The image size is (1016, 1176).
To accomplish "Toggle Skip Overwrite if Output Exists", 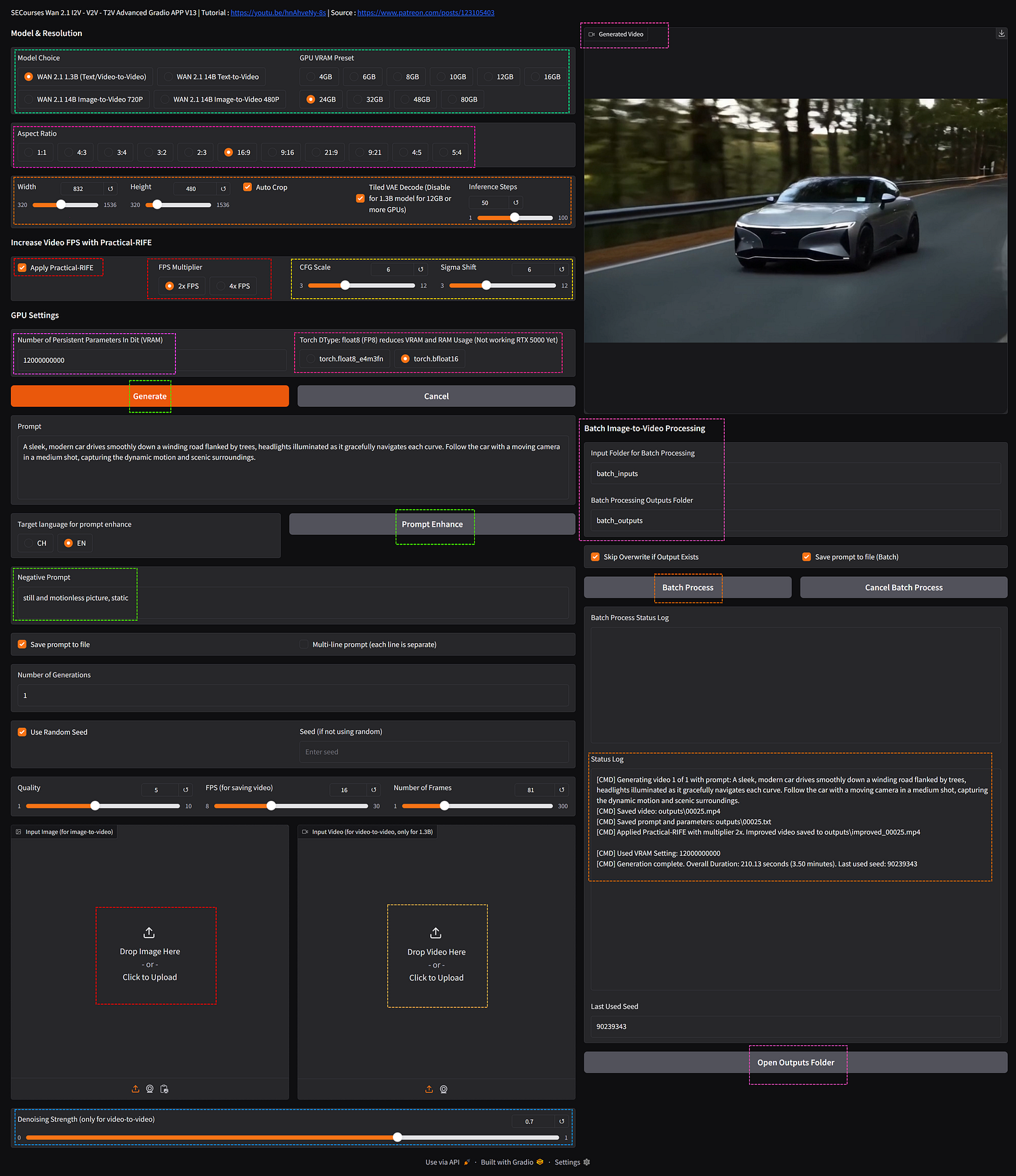I will click(595, 557).
